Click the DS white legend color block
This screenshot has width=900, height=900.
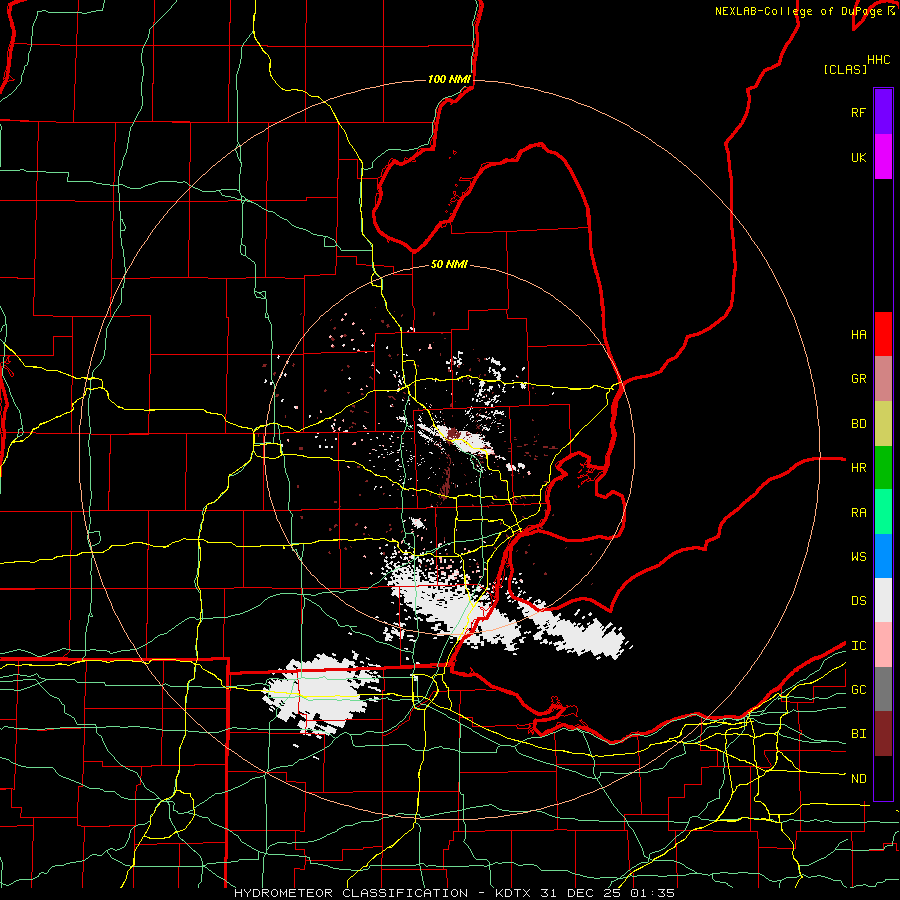(883, 600)
